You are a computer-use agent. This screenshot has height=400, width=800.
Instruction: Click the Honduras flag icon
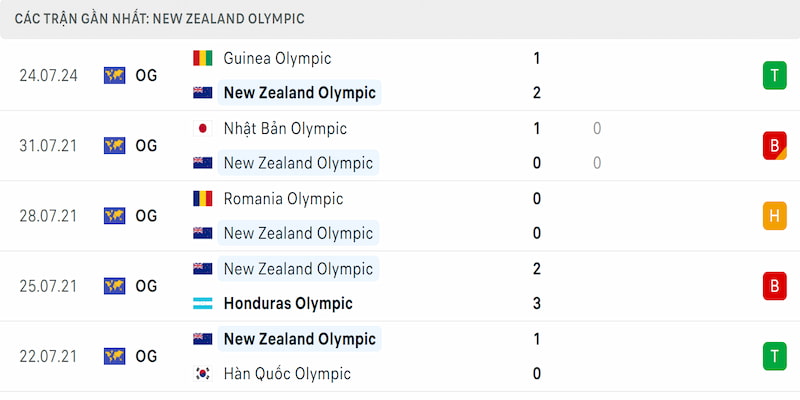point(203,304)
